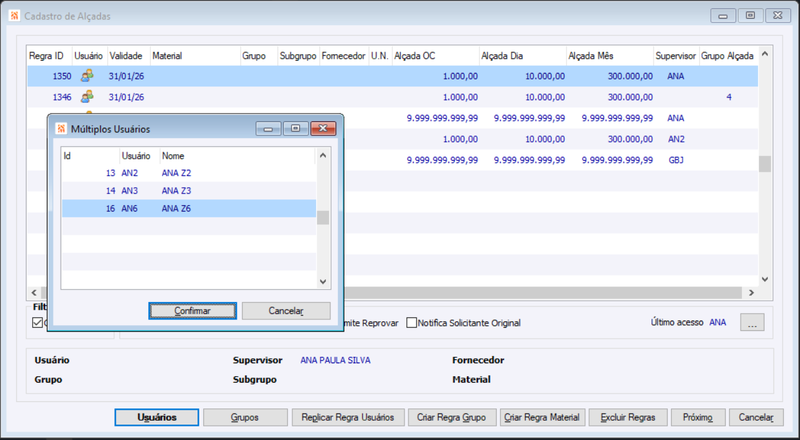Viewport: 800px width, 440px height.
Task: Click the Alçada Dia column header
Action: click(522, 56)
